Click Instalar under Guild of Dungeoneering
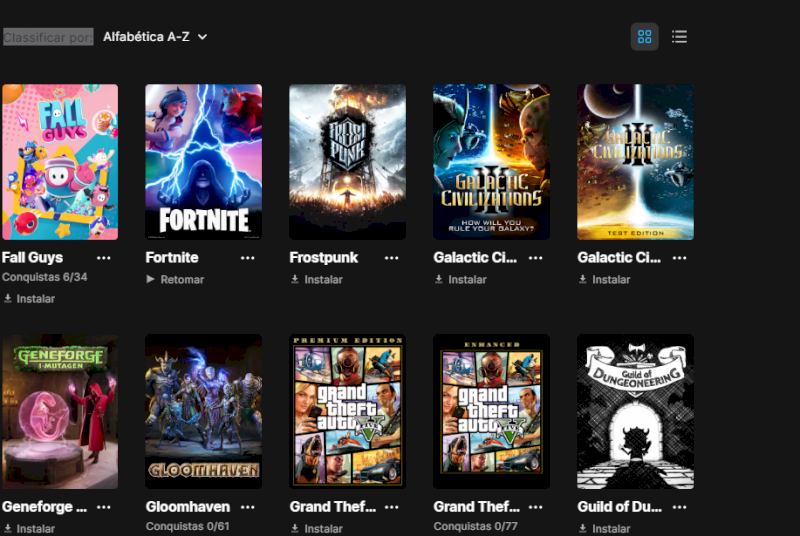 click(x=605, y=529)
